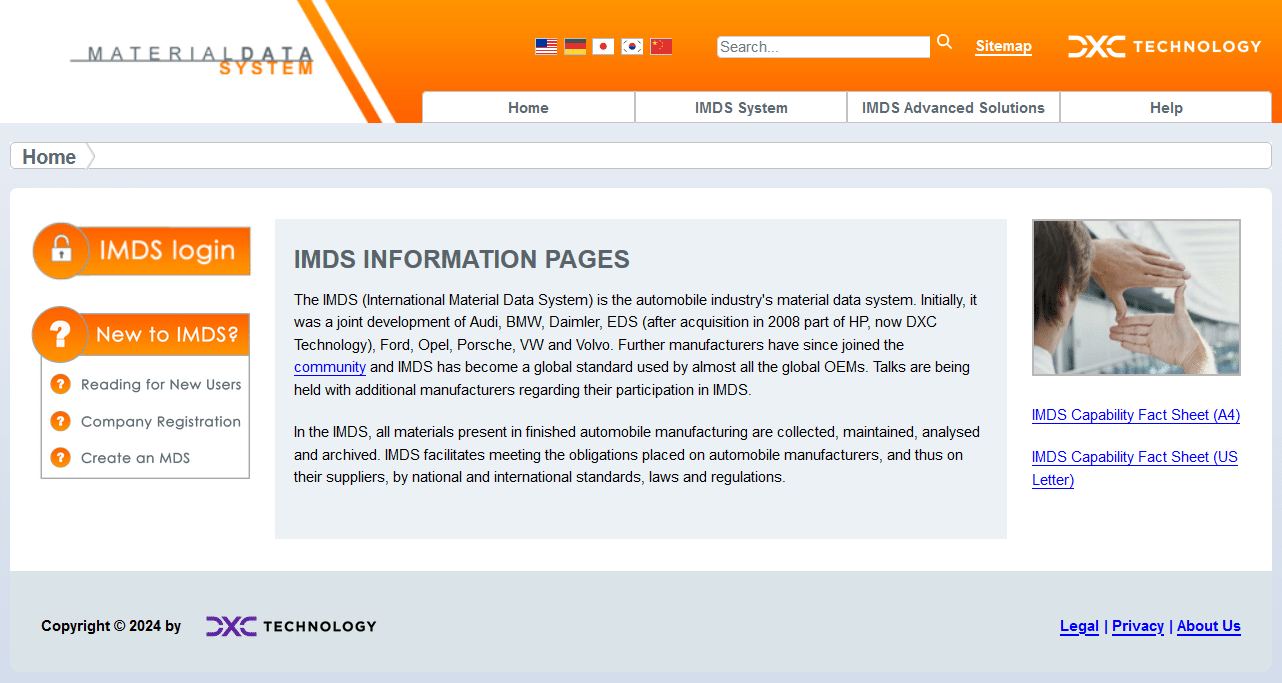Screen dimensions: 1282x683
Task: Follow the community link in the paragraph
Action: coord(330,367)
